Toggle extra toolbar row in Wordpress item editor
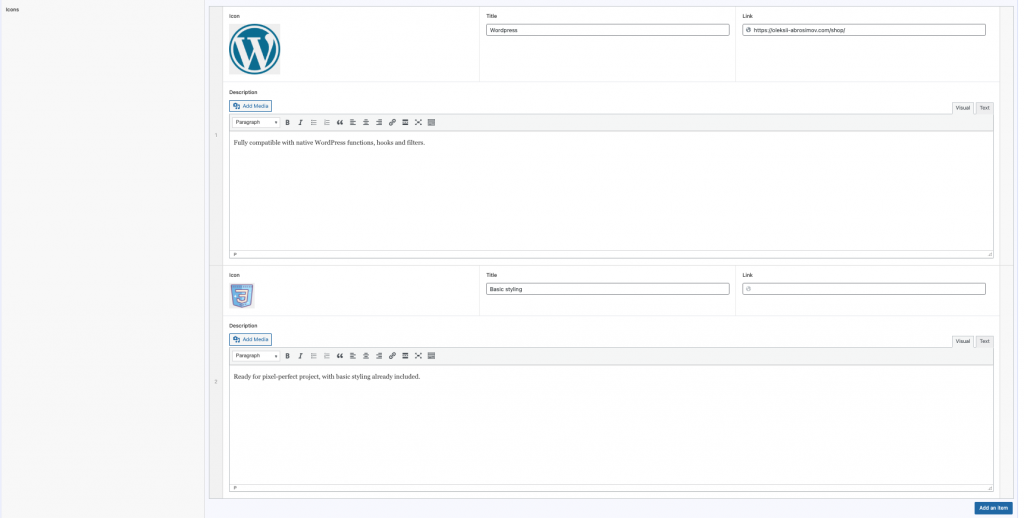This screenshot has height=518, width=1024. click(x=431, y=122)
